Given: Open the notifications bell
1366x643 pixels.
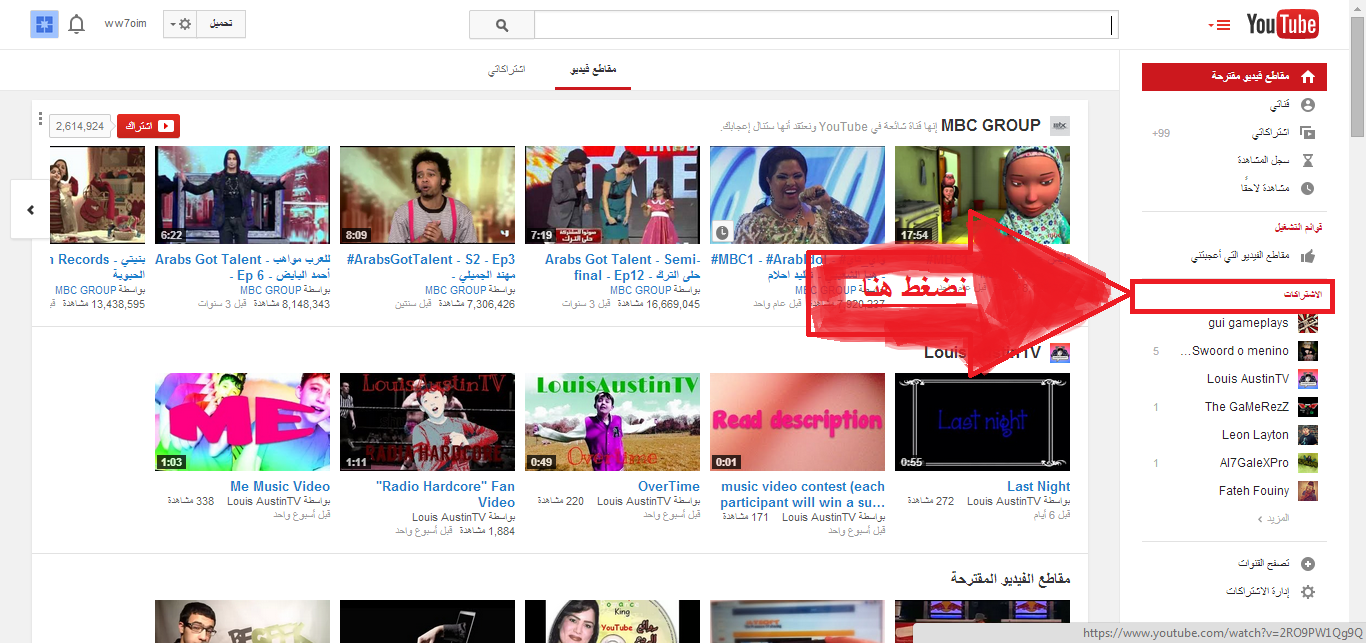Looking at the screenshot, I should (77, 24).
